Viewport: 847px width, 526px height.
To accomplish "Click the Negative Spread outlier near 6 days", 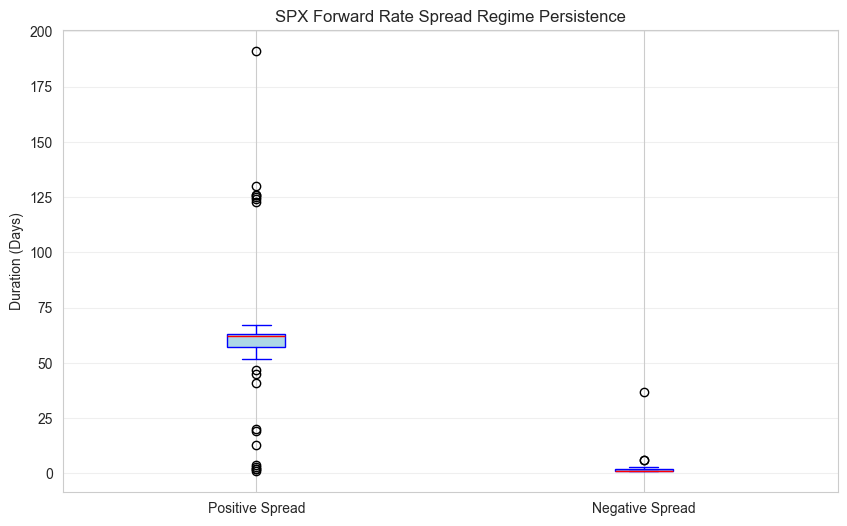I will coord(644,461).
